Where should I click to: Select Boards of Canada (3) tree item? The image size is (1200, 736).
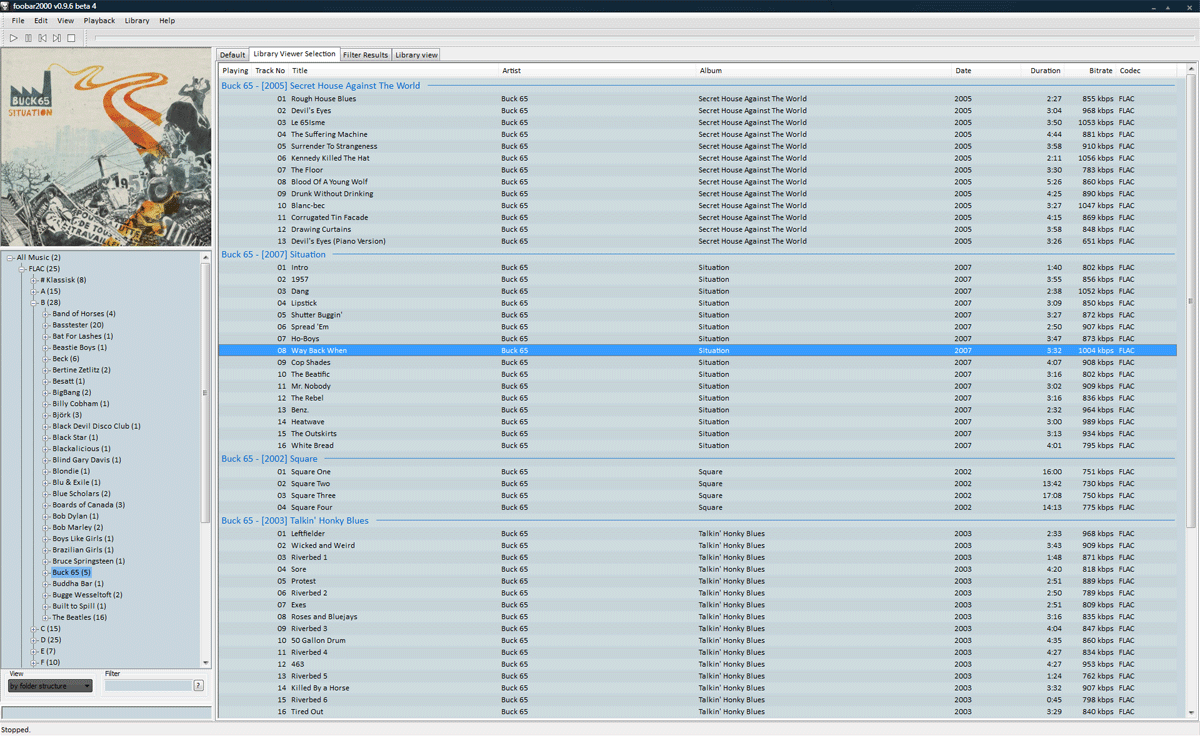pos(89,505)
